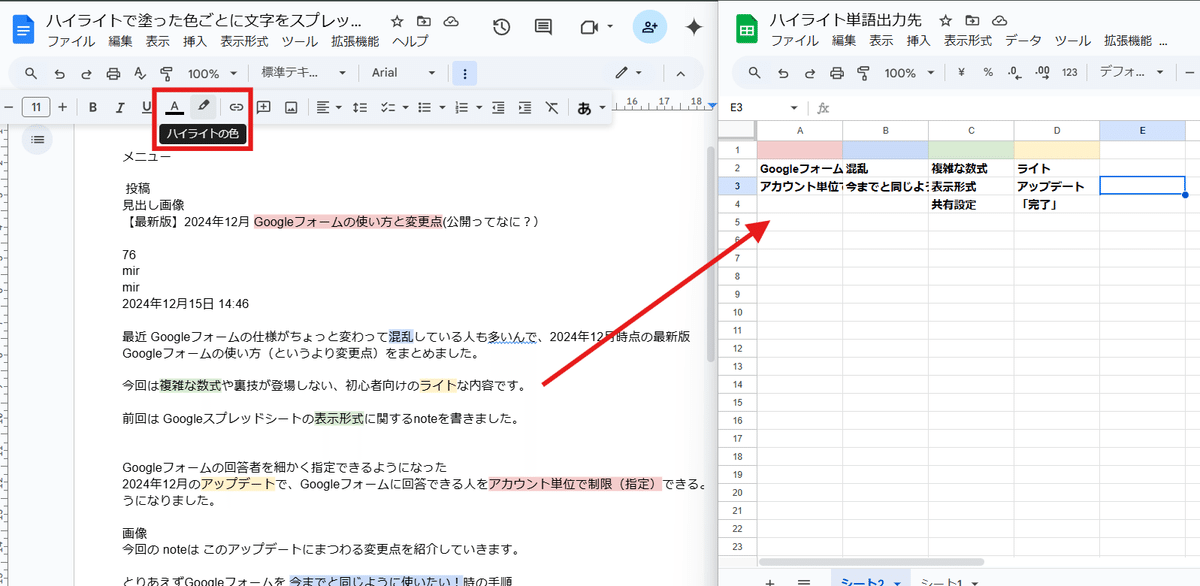1200x586 pixels.
Task: Select column C header in Sheets
Action: [970, 131]
